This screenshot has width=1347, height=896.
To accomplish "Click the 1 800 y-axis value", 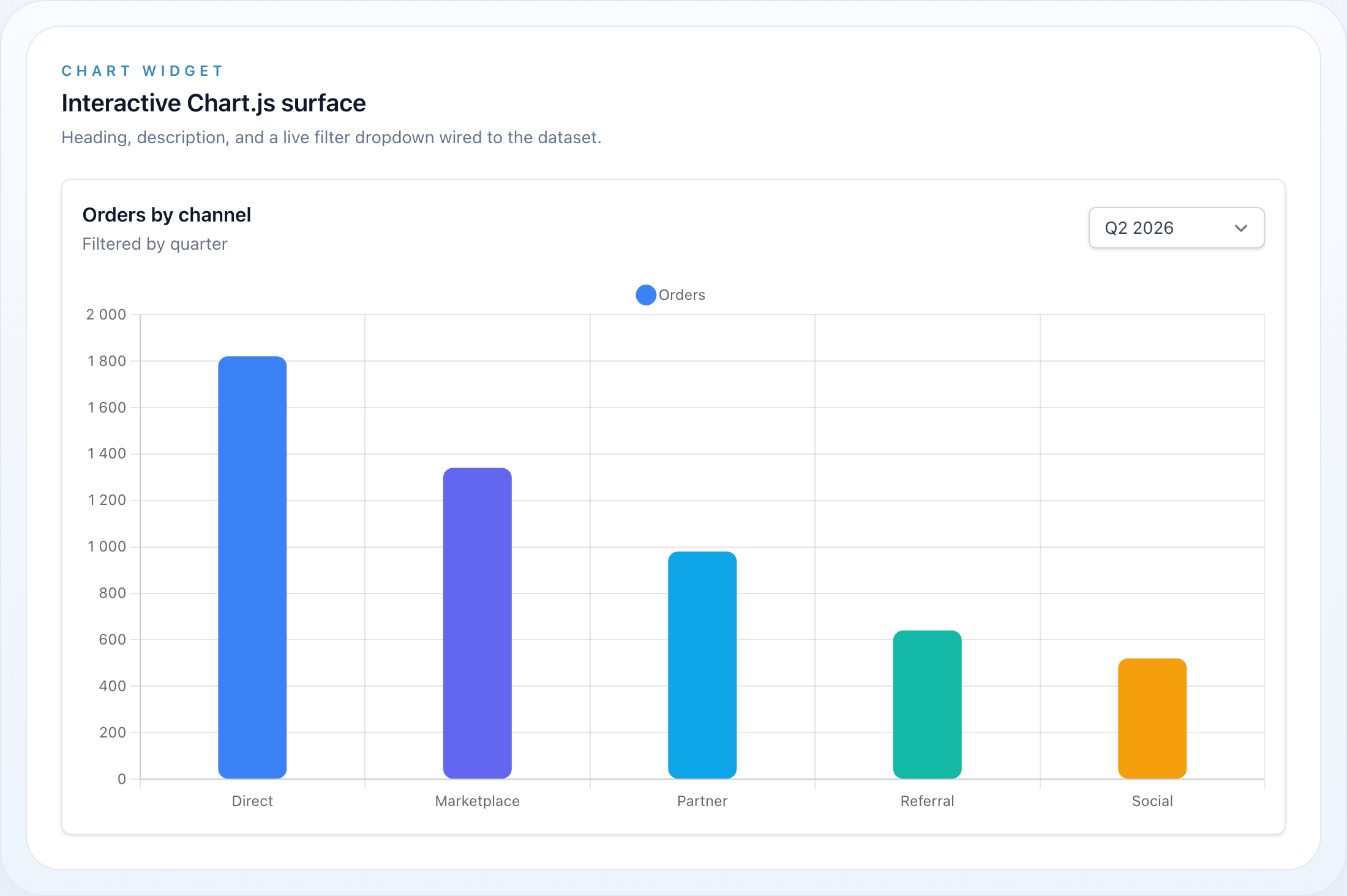I will tap(107, 361).
